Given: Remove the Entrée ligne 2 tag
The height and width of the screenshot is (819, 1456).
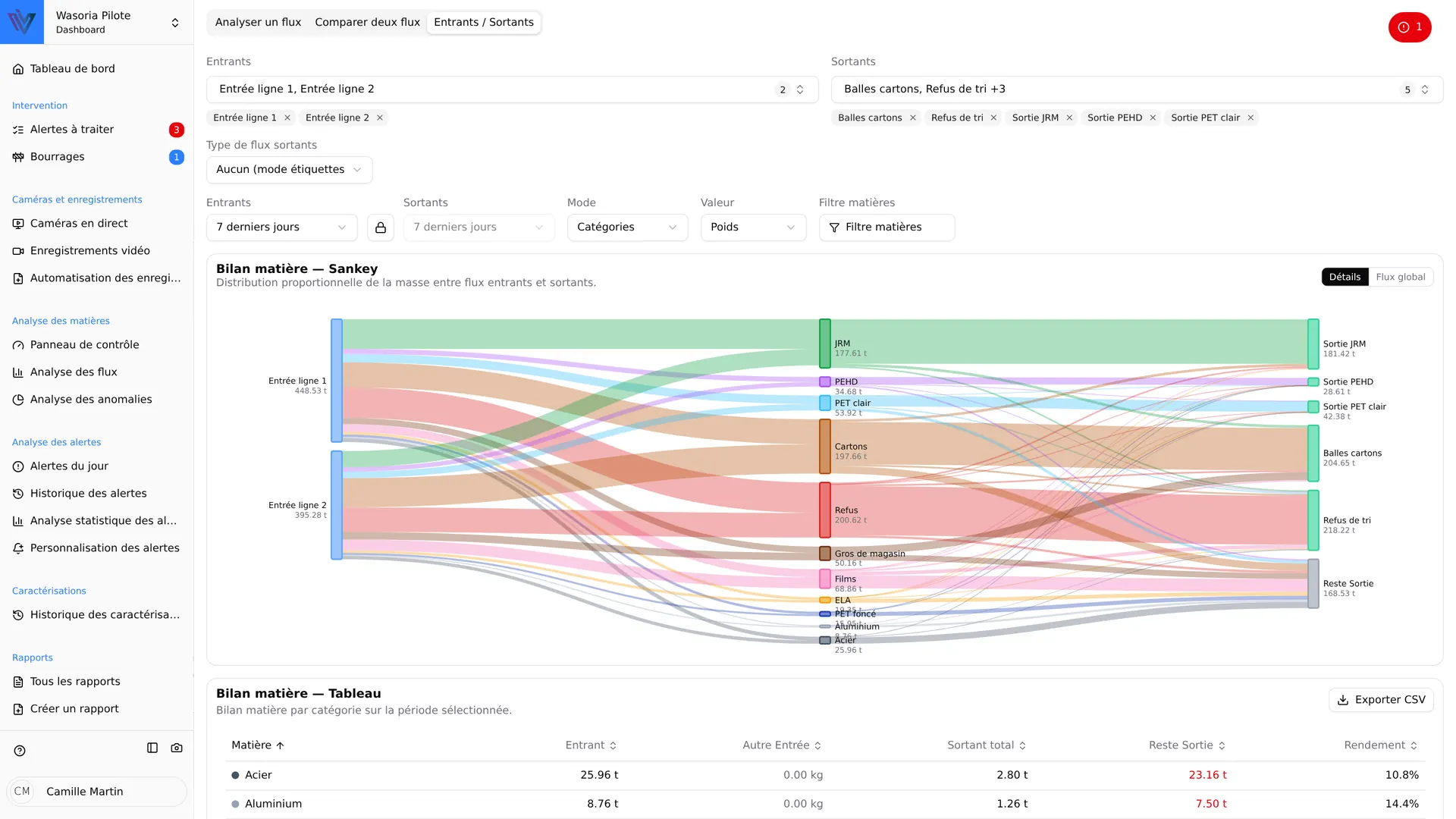Looking at the screenshot, I should 380,118.
